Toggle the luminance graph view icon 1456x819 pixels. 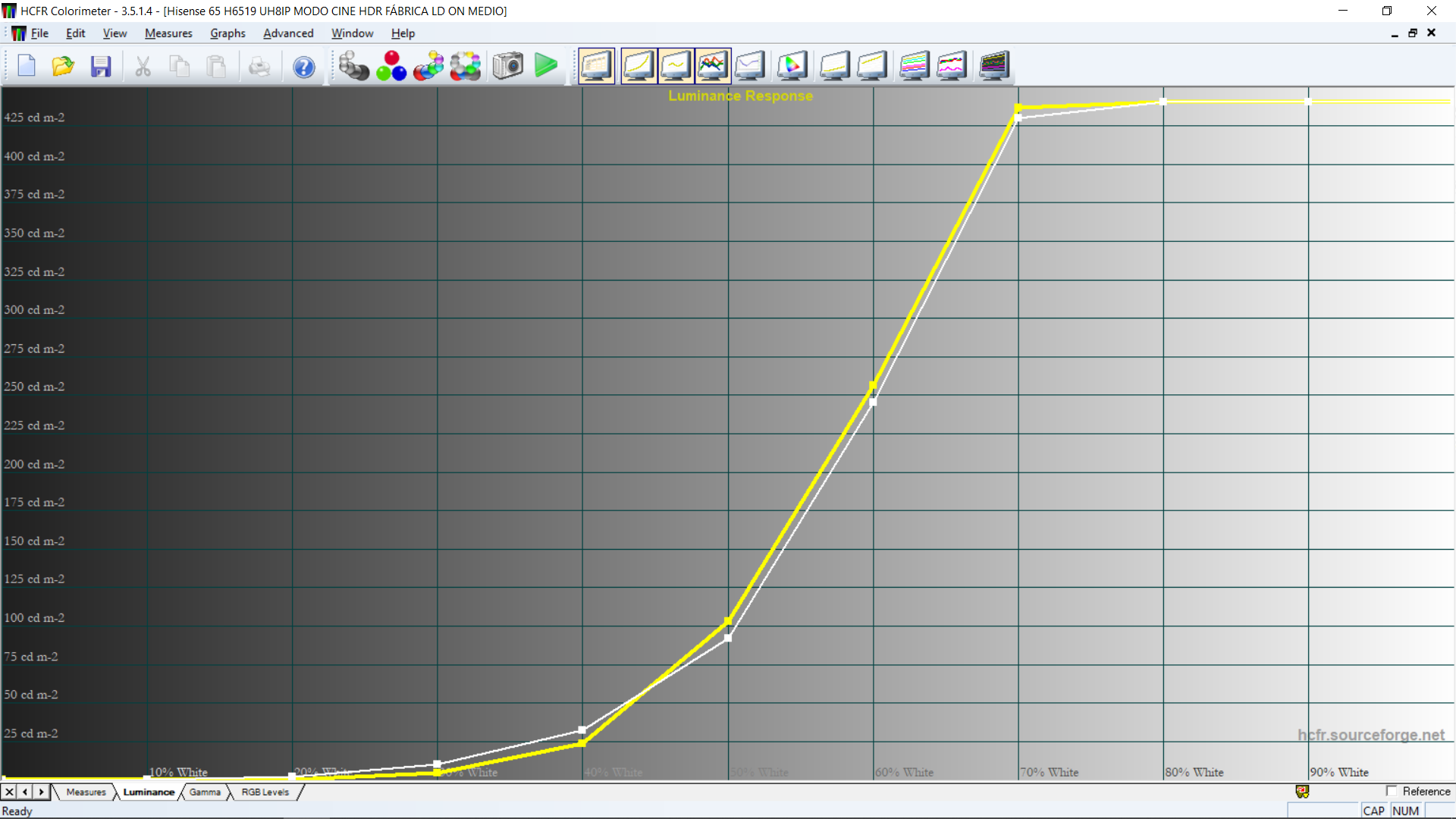pos(639,66)
